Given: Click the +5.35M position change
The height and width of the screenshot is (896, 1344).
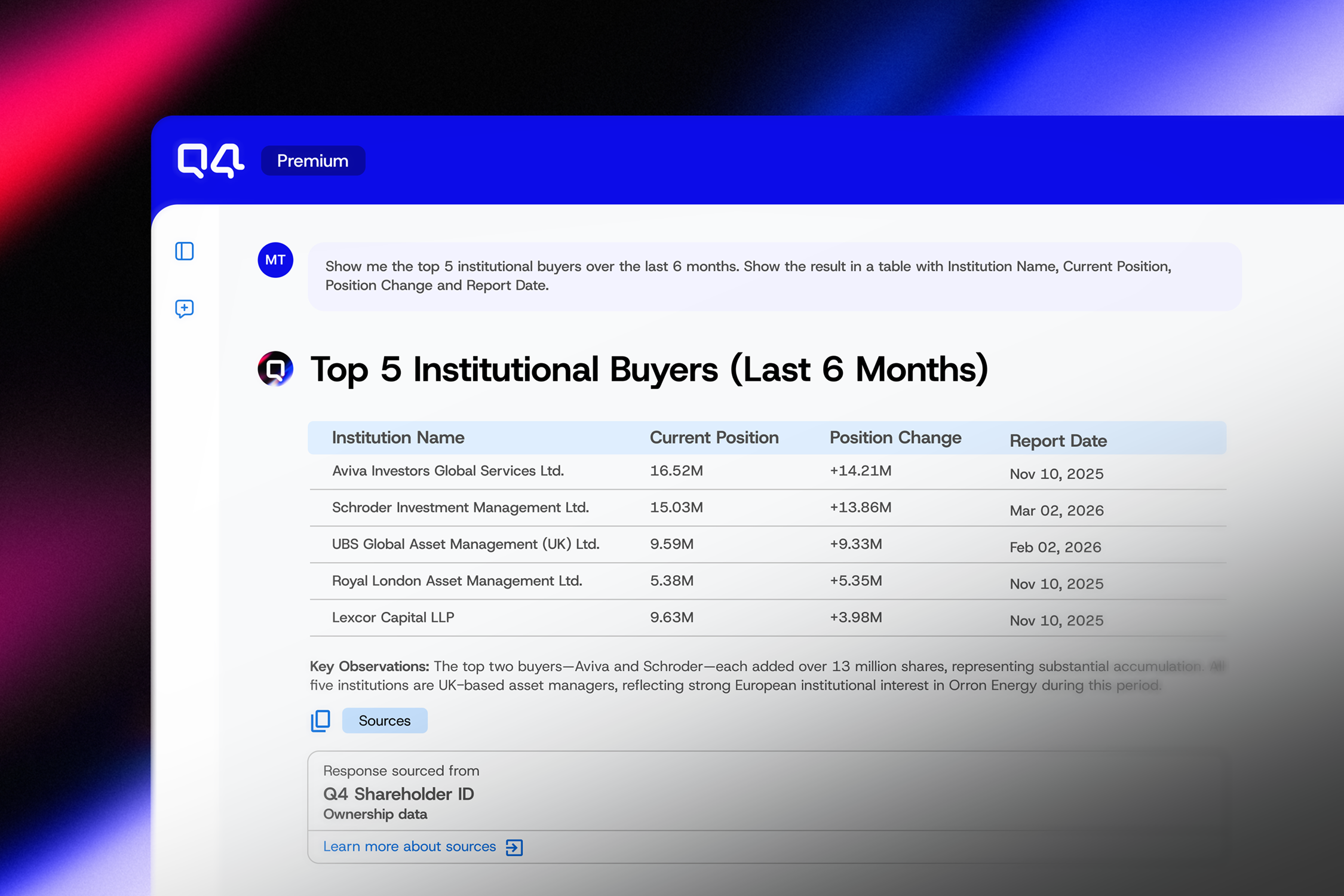Looking at the screenshot, I should [x=856, y=581].
